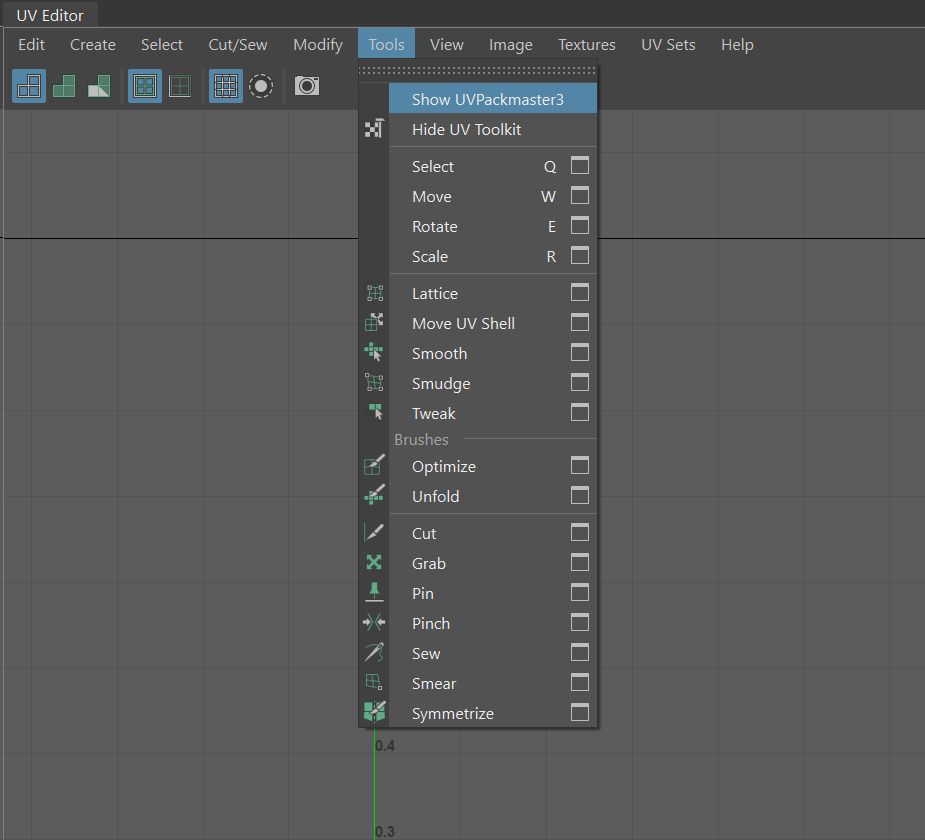Image resolution: width=925 pixels, height=840 pixels.
Task: Open options box for Move UV Shell
Action: [x=580, y=323]
